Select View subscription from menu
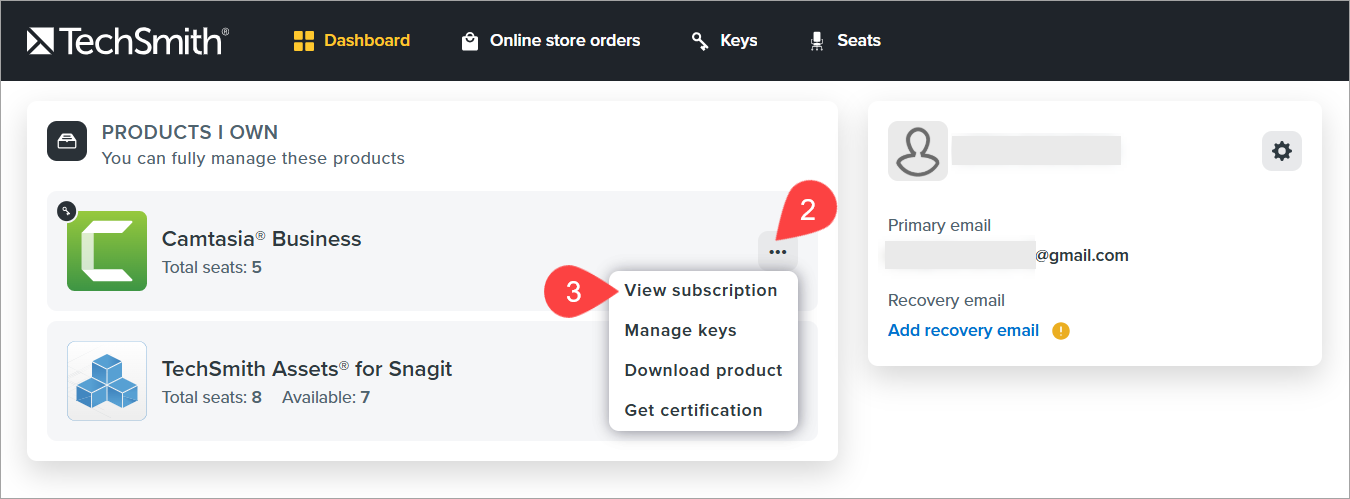1350x499 pixels. (700, 291)
